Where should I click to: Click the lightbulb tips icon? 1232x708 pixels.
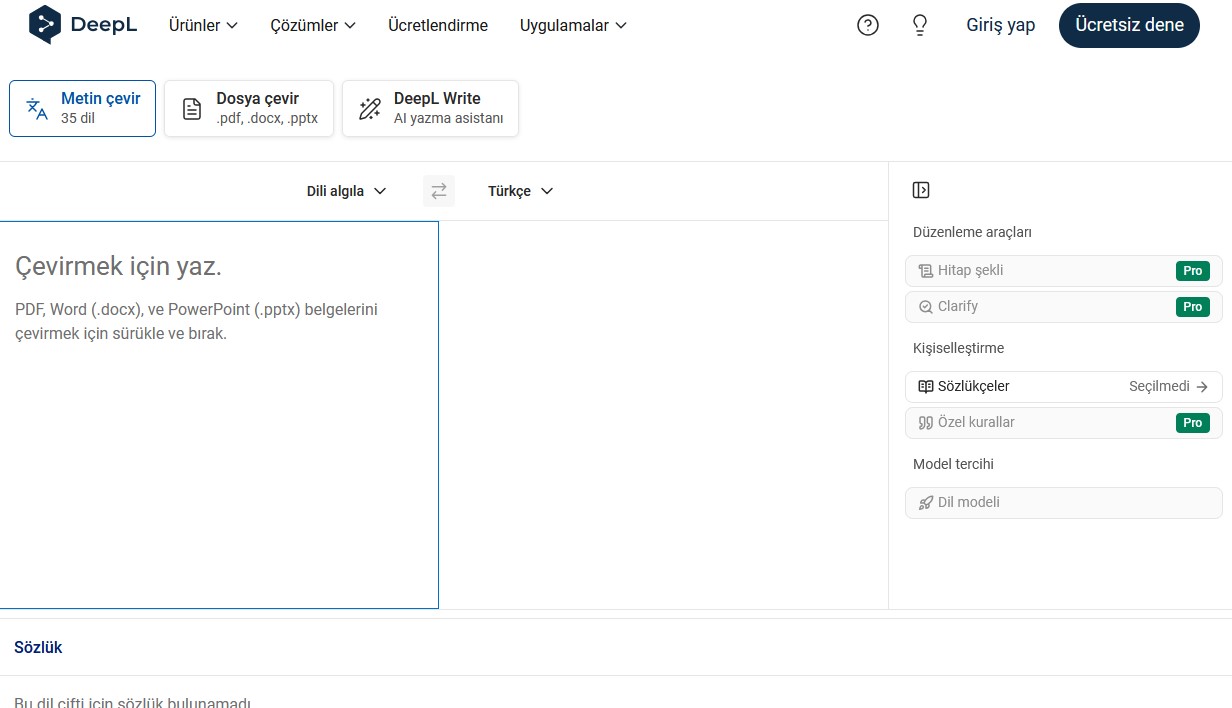(920, 26)
